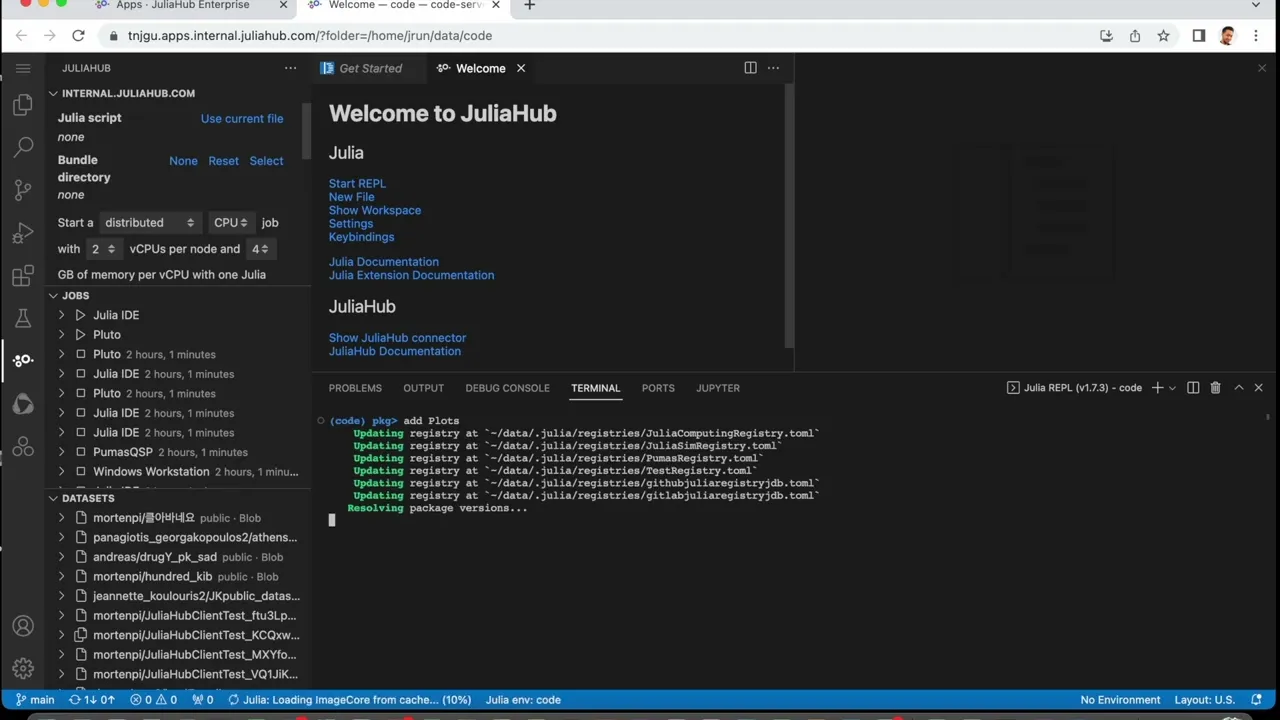
Task: Open the Extensions view in activity bar
Action: [x=23, y=276]
